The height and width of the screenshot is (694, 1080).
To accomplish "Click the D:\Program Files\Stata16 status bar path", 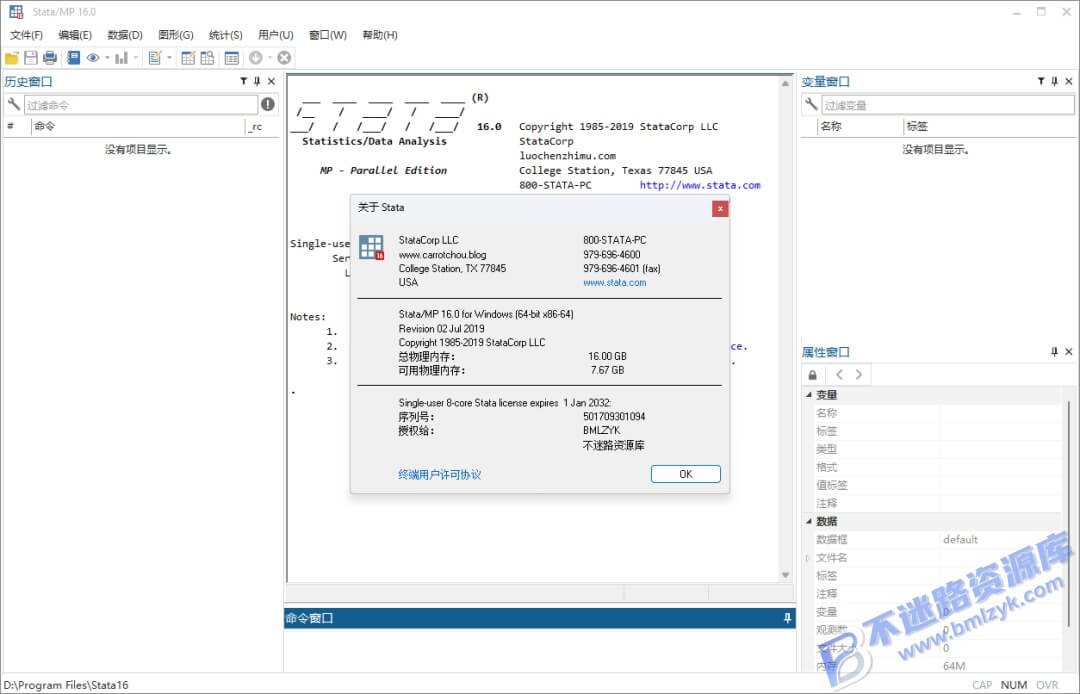I will (66, 685).
